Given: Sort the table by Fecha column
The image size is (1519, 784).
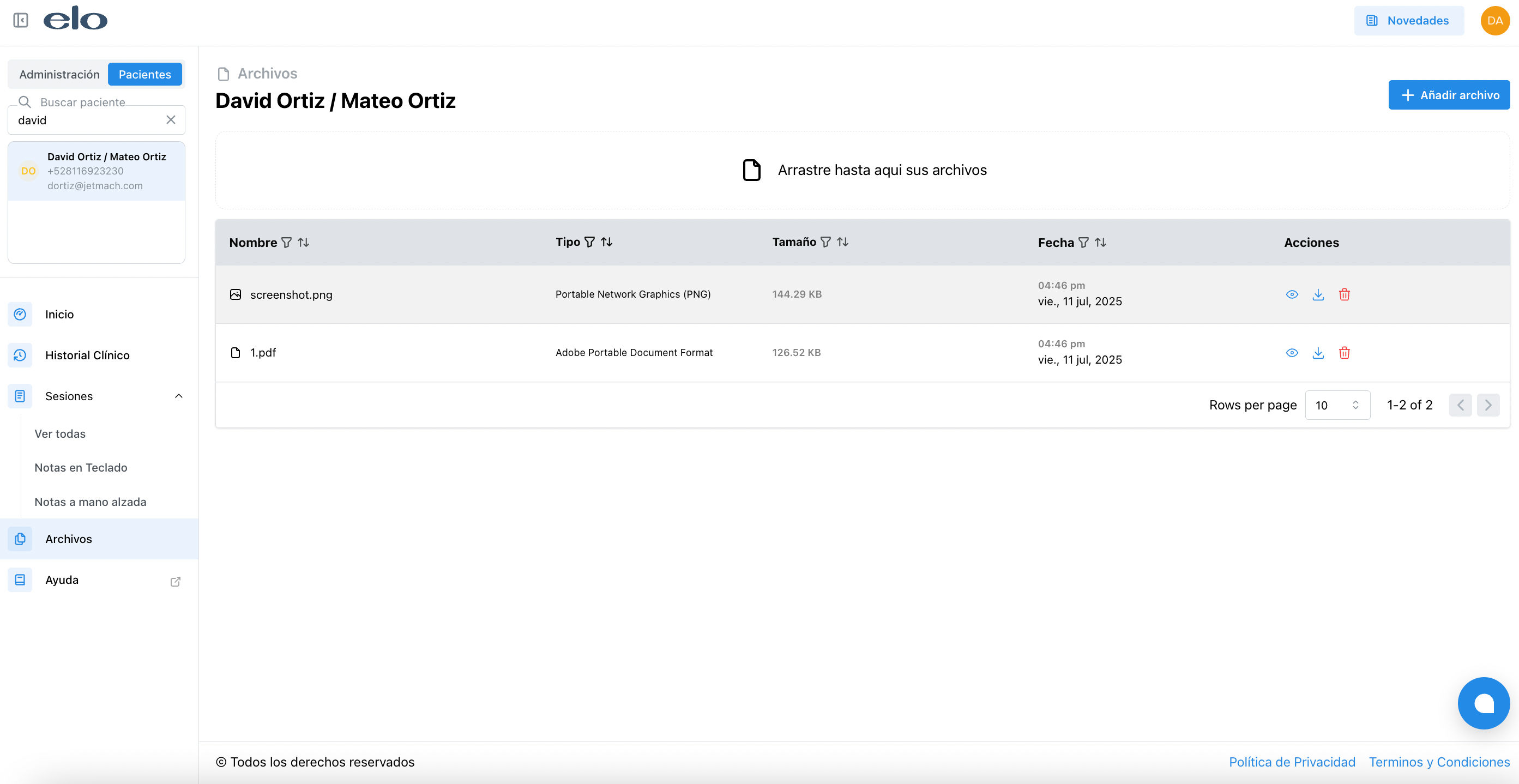Looking at the screenshot, I should (1100, 242).
